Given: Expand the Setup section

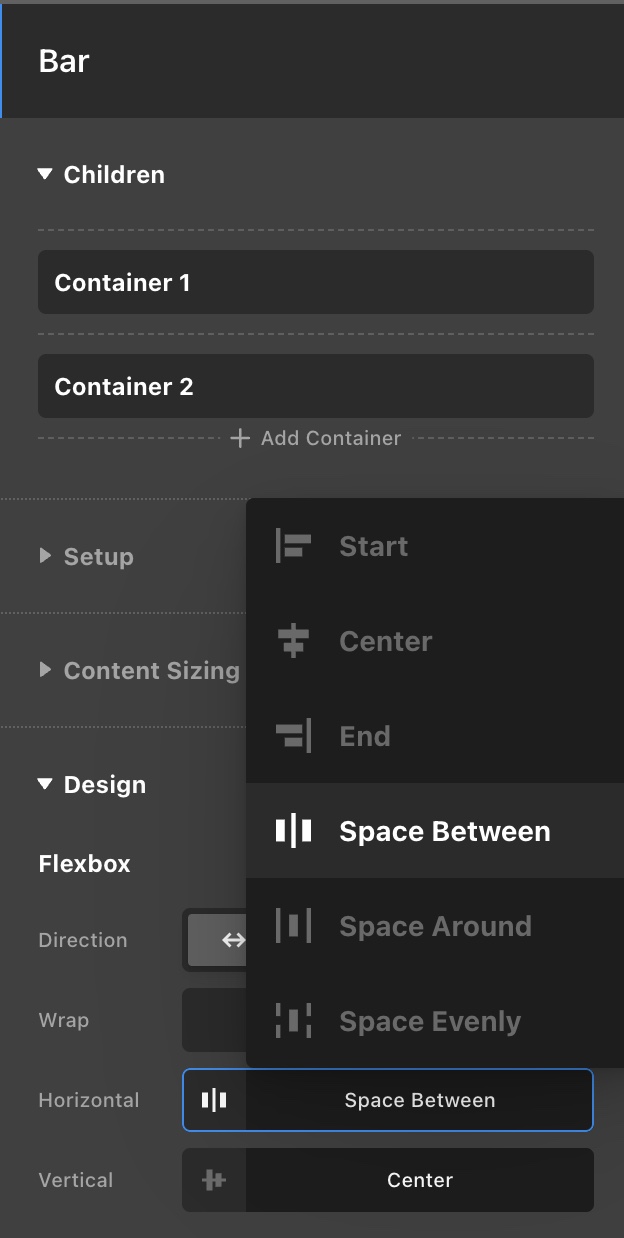Looking at the screenshot, I should coord(45,556).
